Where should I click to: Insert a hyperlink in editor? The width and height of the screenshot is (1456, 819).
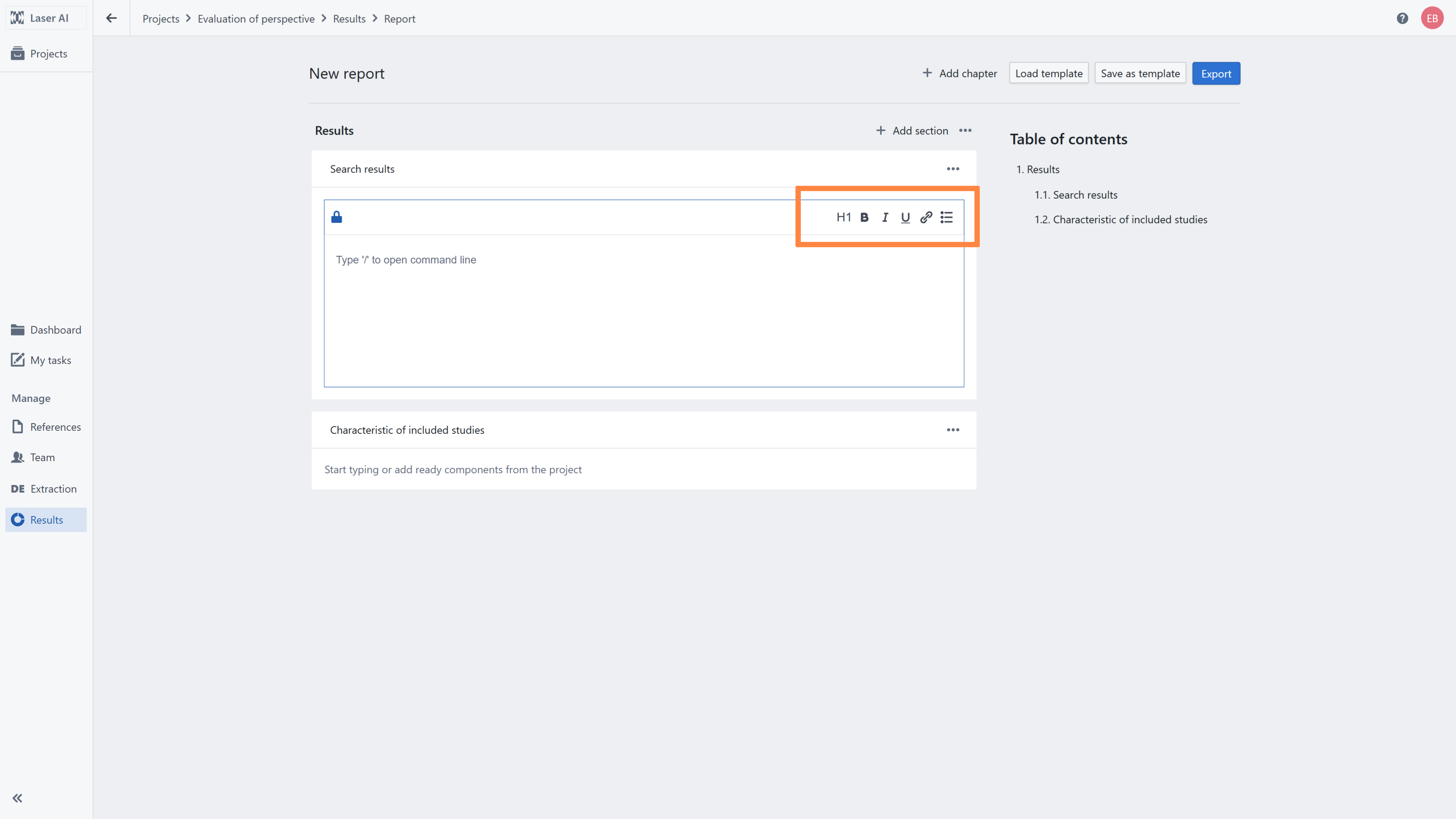tap(926, 218)
